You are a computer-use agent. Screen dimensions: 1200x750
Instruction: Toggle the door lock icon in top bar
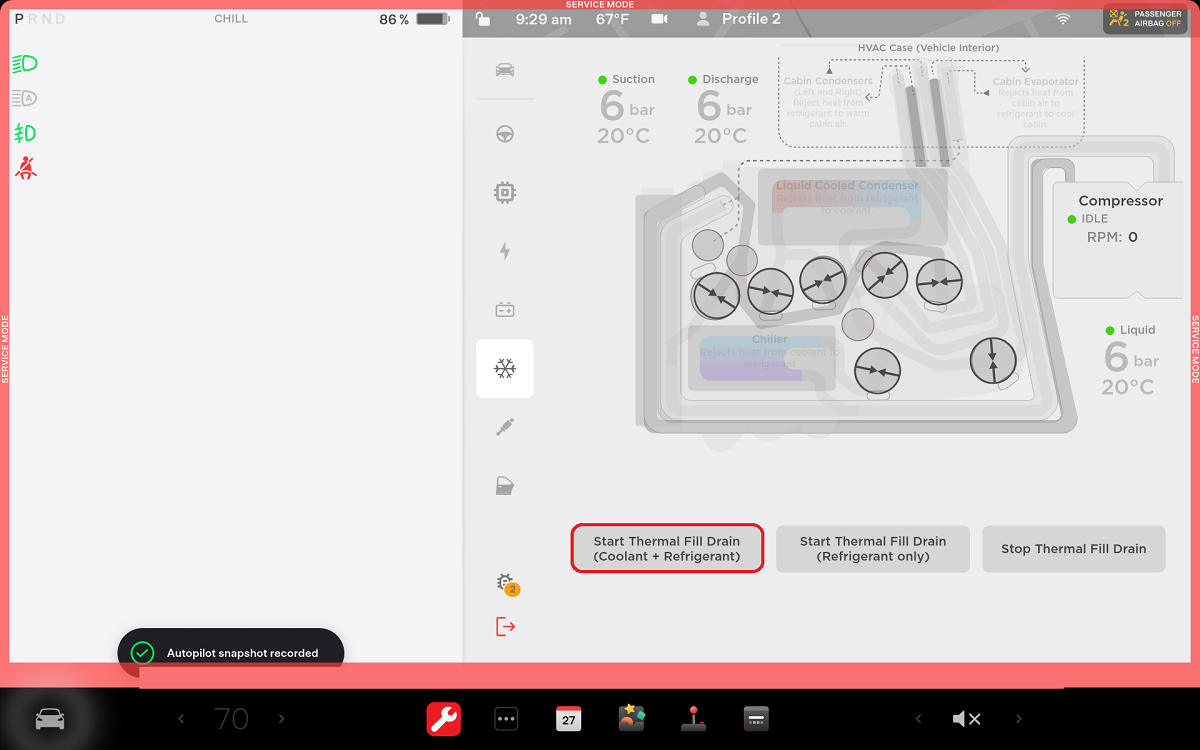483,19
